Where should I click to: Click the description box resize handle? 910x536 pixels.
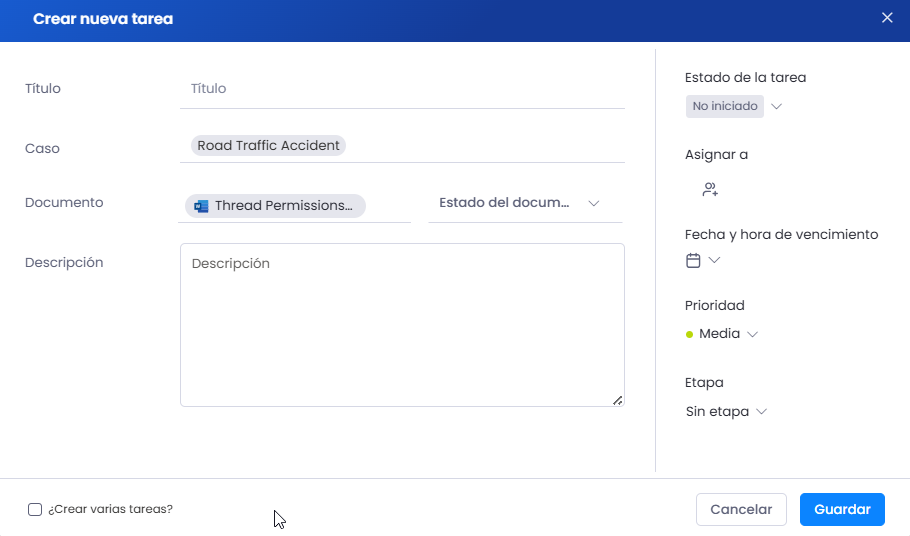coord(618,400)
